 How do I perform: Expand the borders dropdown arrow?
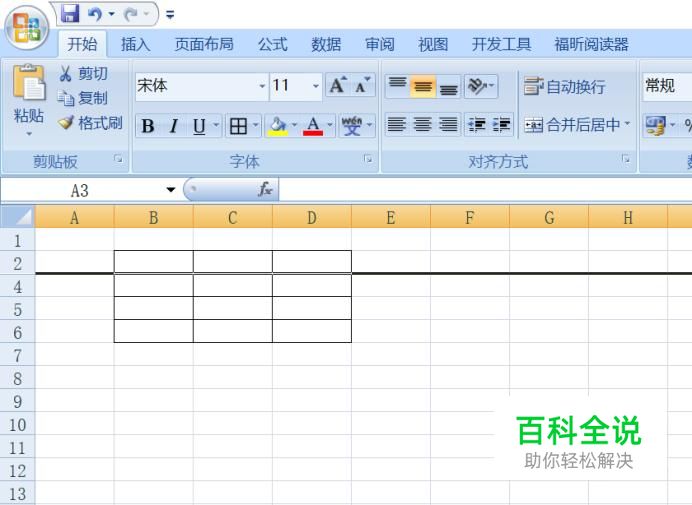point(256,125)
